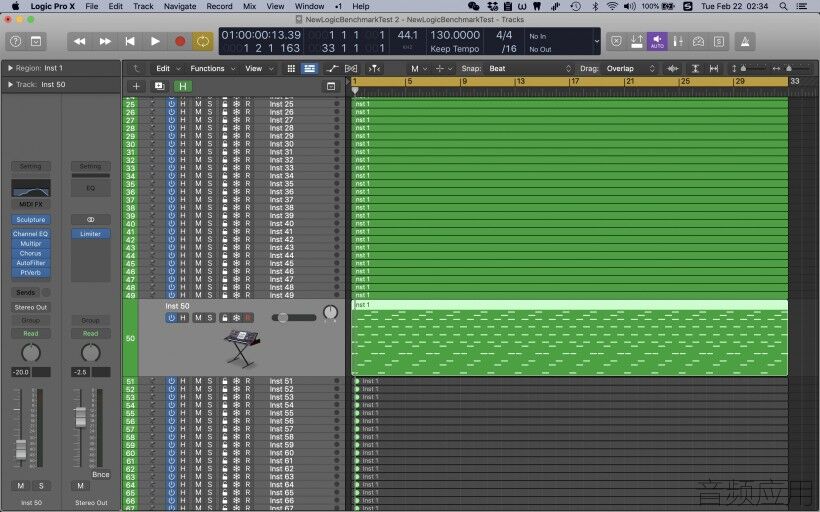Switch to grid view icon
This screenshot has width=820, height=512.
291,69
